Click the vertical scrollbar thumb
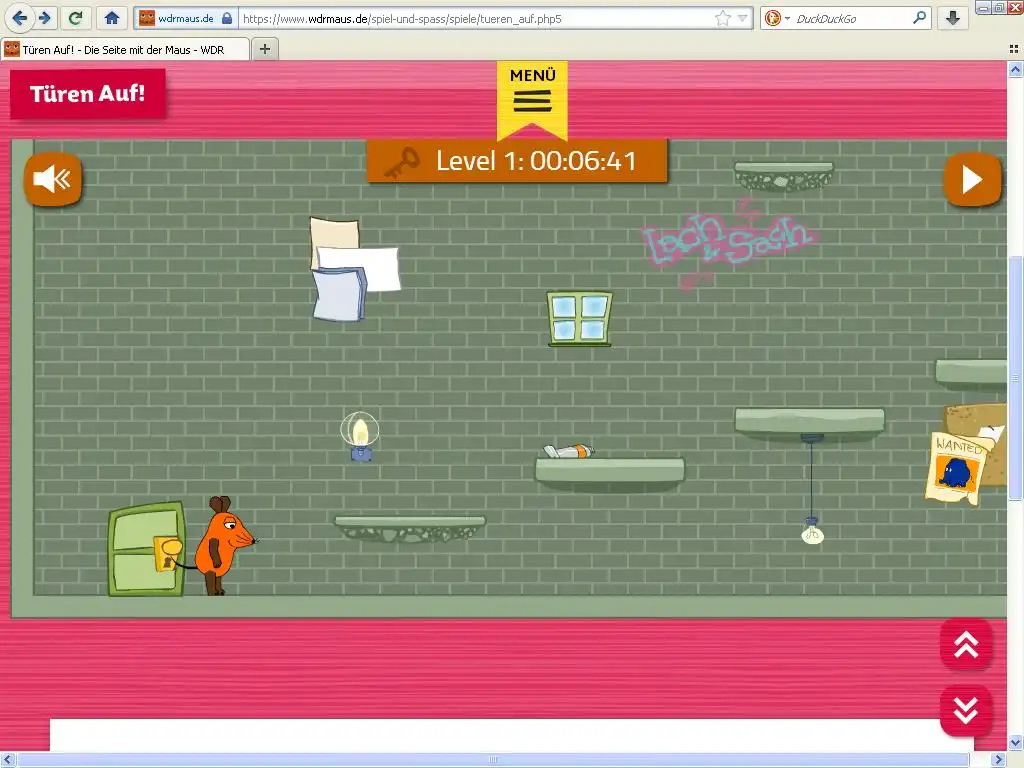 point(1016,379)
